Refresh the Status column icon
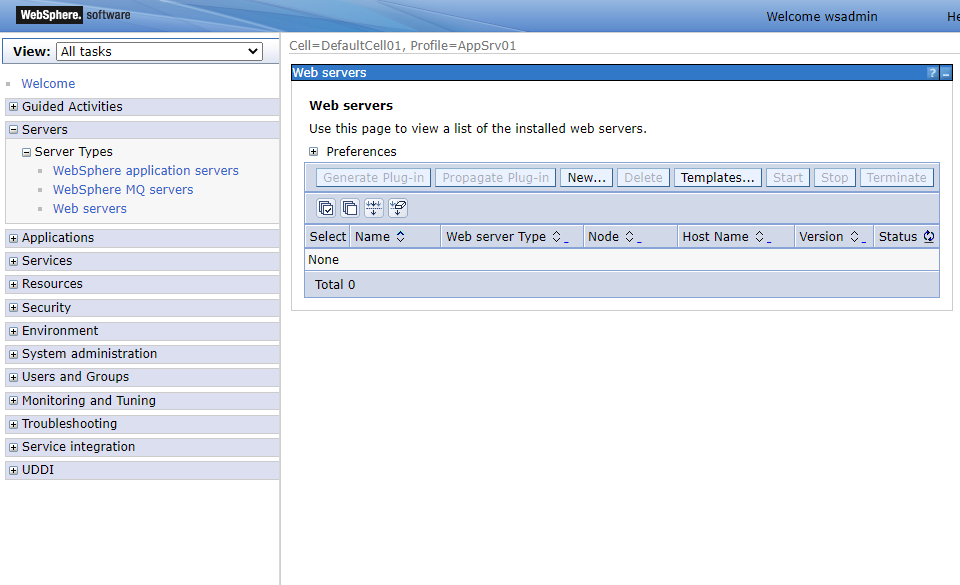960x585 pixels. click(x=929, y=236)
